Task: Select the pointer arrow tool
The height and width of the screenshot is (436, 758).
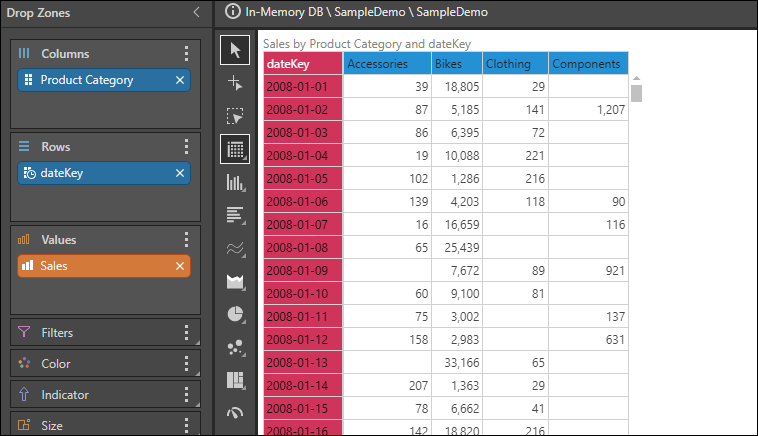Action: [x=236, y=50]
